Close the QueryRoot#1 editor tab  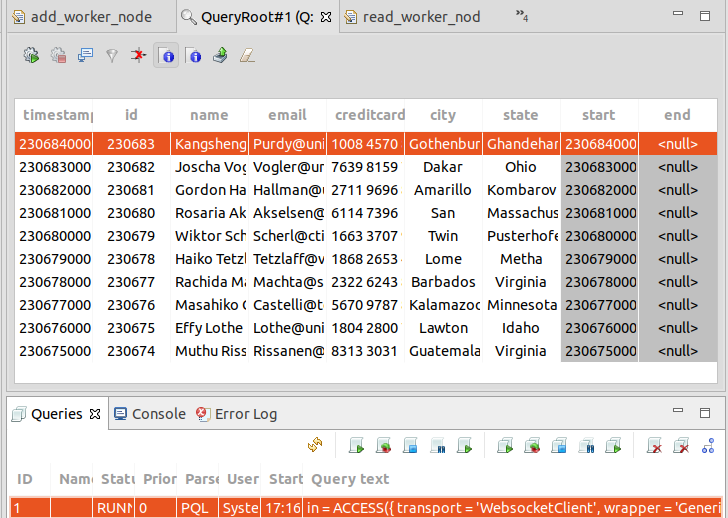tap(326, 17)
